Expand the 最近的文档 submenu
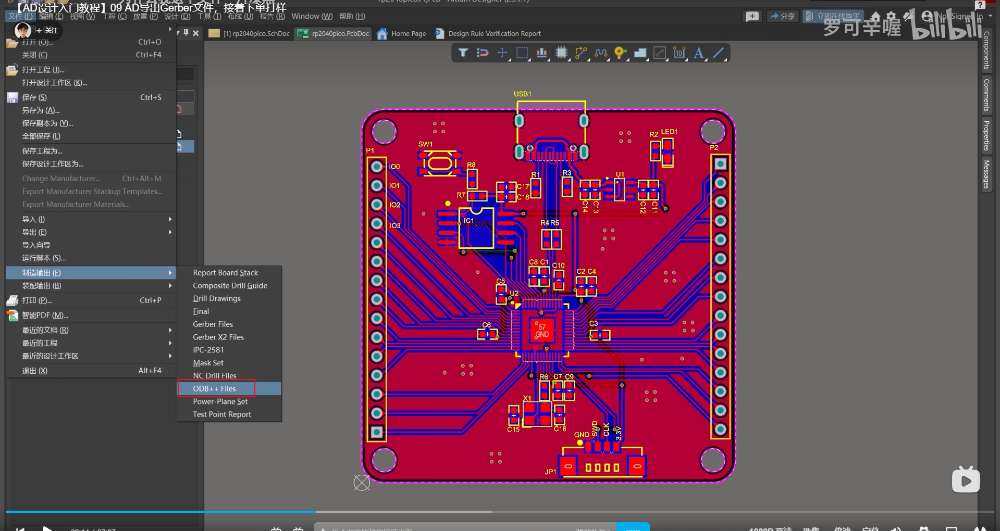The height and width of the screenshot is (531, 1000). pyautogui.click(x=90, y=330)
